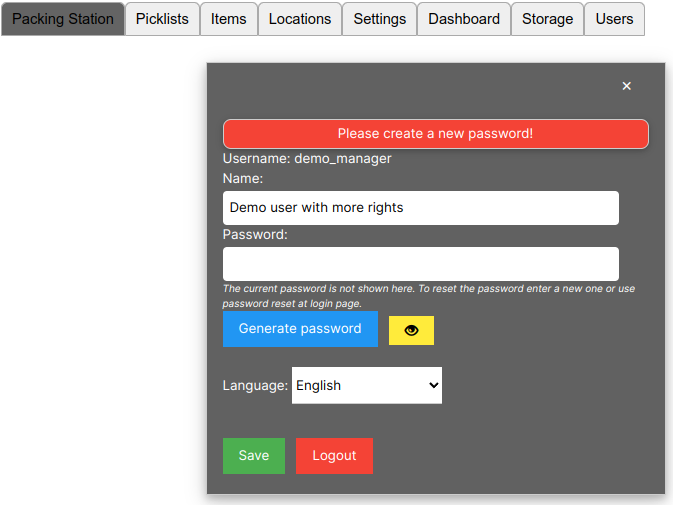View the Dashboard tab

[x=464, y=19]
